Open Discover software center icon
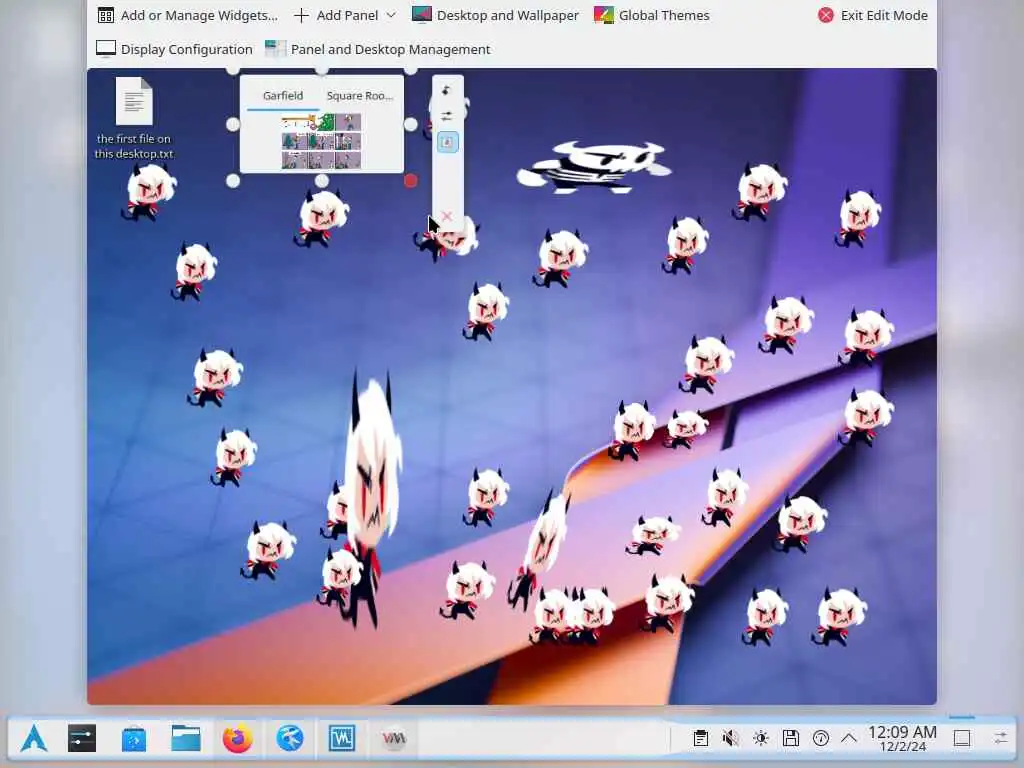 134,739
